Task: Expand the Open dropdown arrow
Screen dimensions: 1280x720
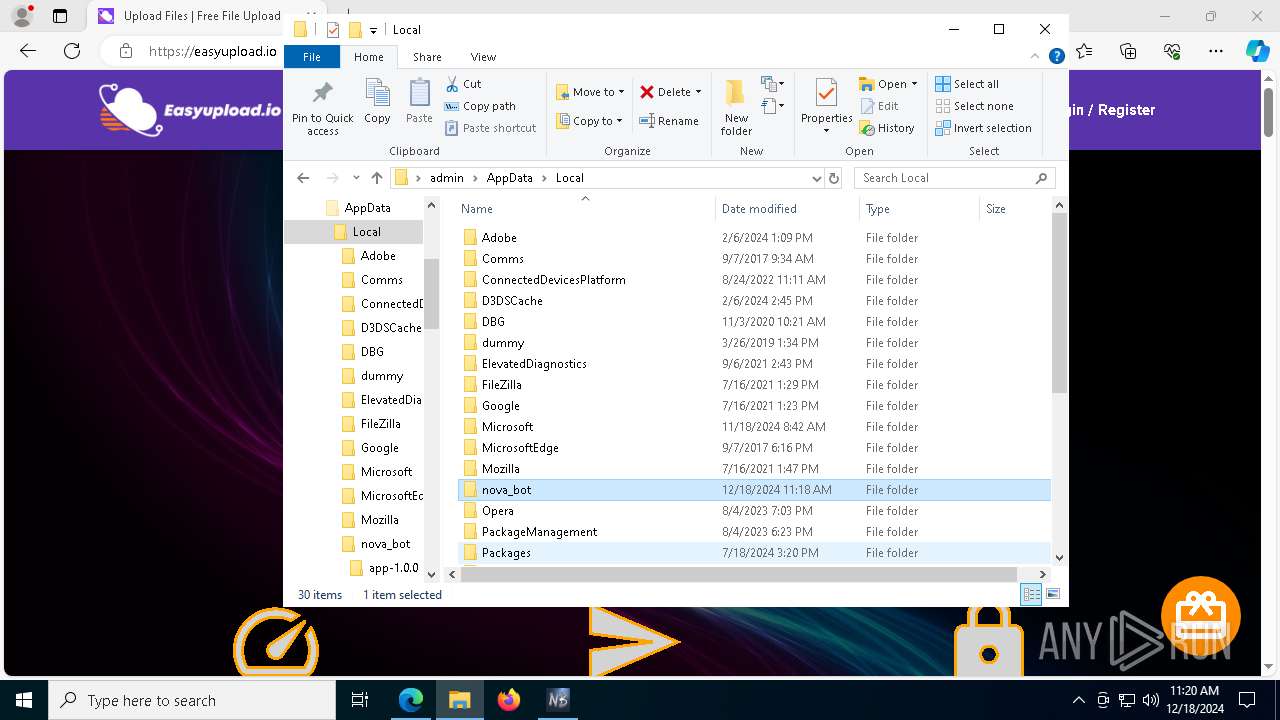Action: tap(913, 84)
